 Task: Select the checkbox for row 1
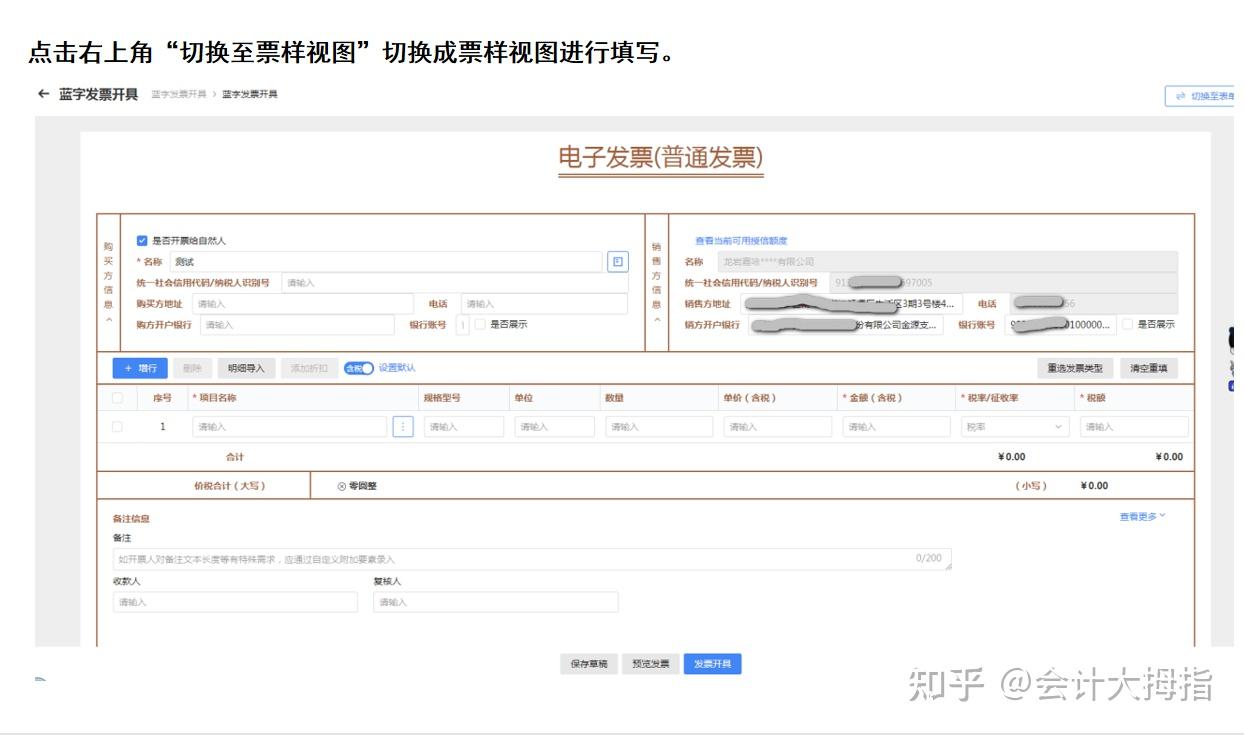point(117,427)
